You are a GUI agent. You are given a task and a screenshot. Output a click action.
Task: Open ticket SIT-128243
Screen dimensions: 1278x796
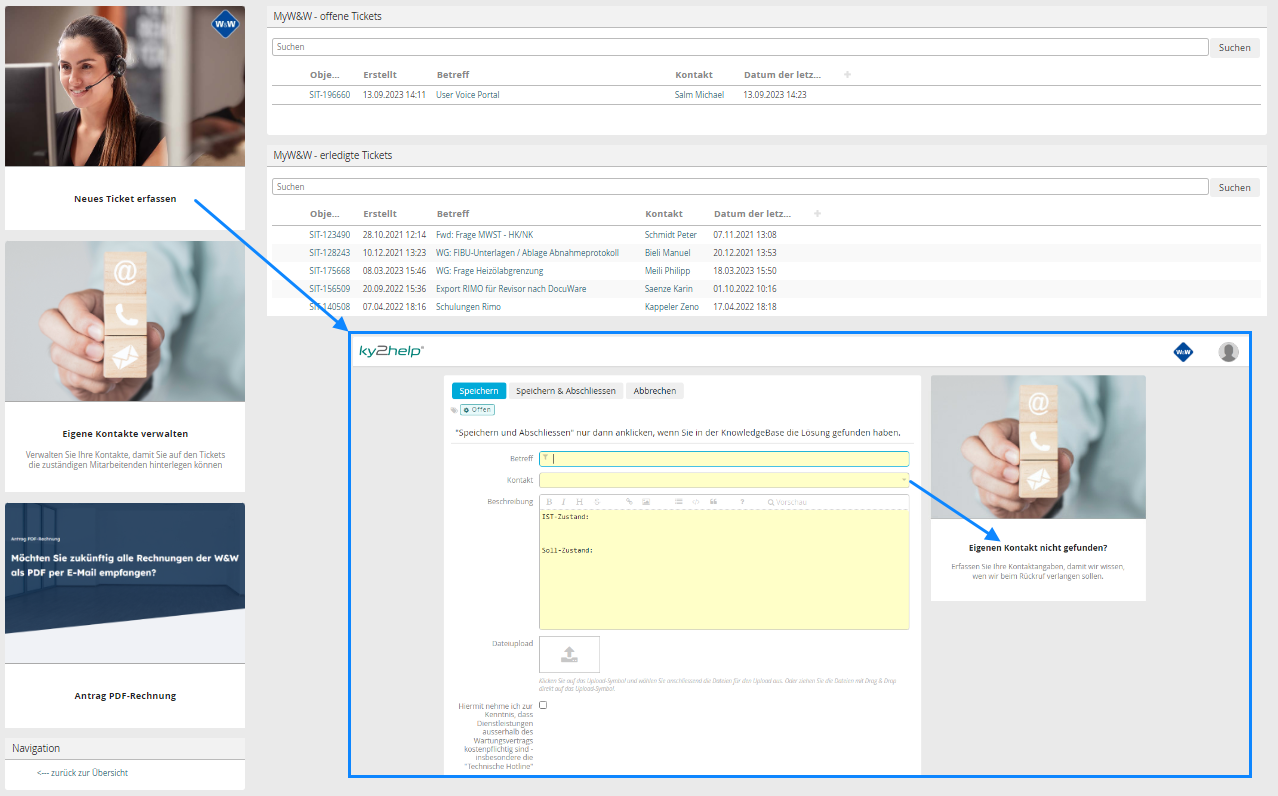[330, 253]
